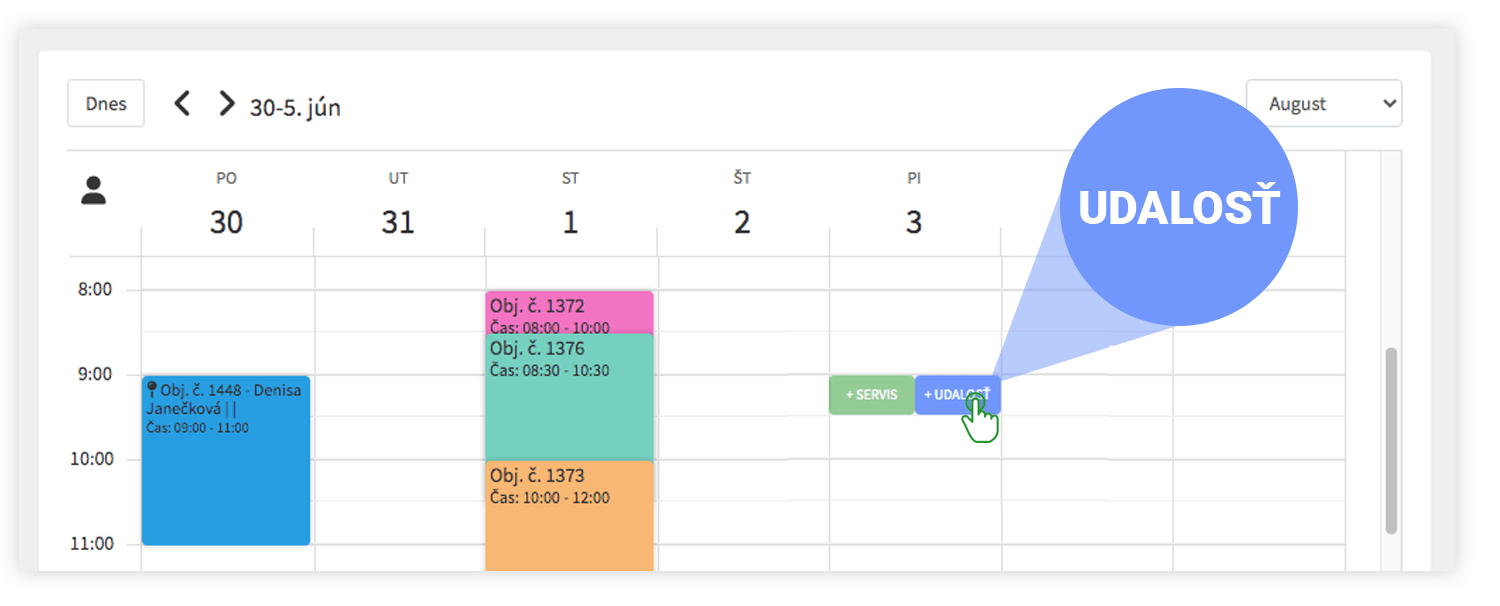Click the 30-5. jún date range title
The height and width of the screenshot is (606, 1500).
[295, 107]
